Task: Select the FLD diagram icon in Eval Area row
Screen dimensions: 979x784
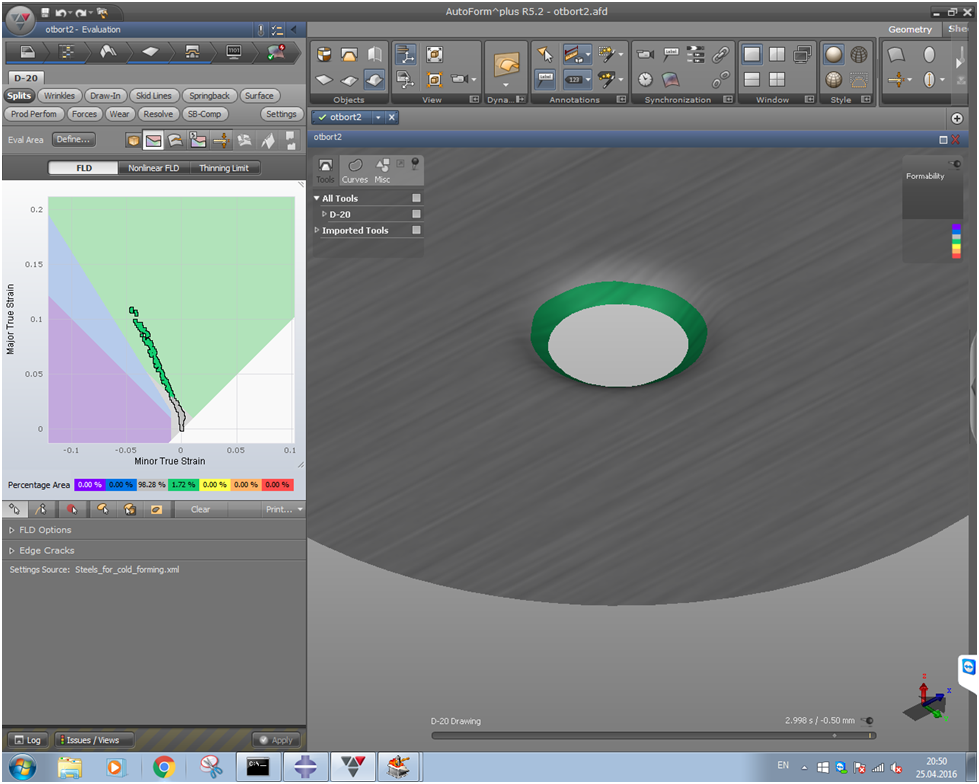Action: click(153, 140)
